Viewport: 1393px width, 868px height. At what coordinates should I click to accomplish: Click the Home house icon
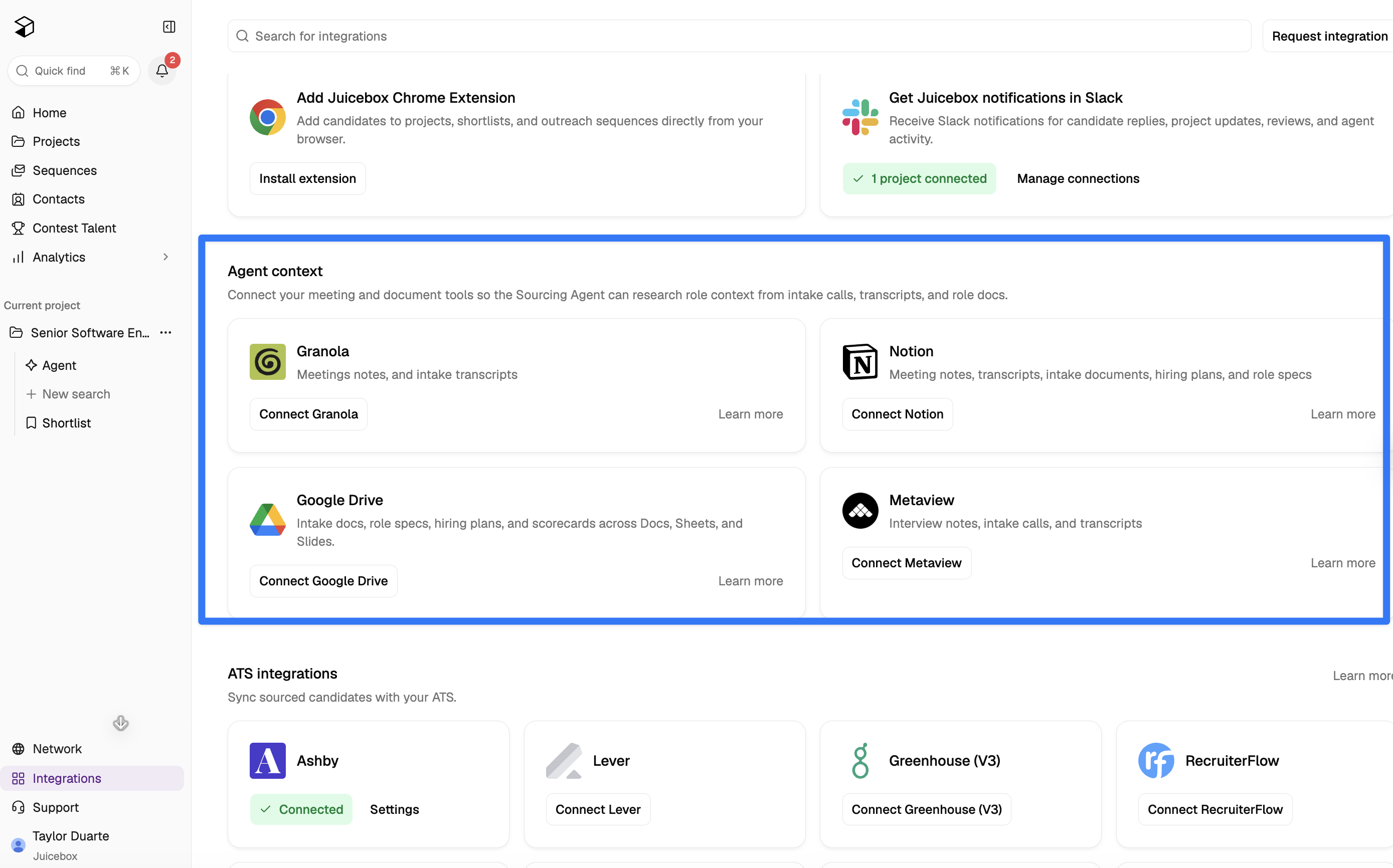point(19,113)
